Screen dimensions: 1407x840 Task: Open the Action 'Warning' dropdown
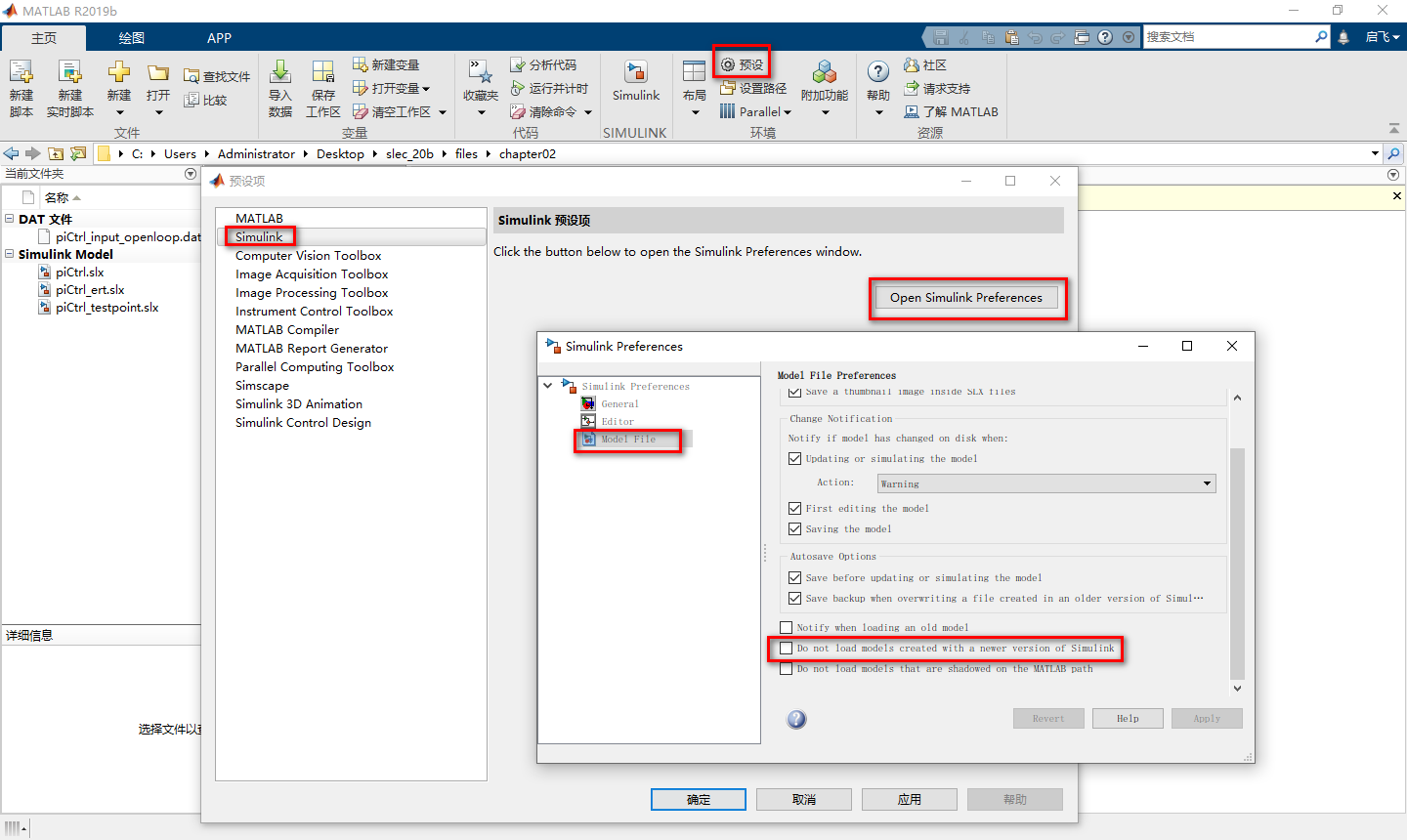pyautogui.click(x=1045, y=483)
